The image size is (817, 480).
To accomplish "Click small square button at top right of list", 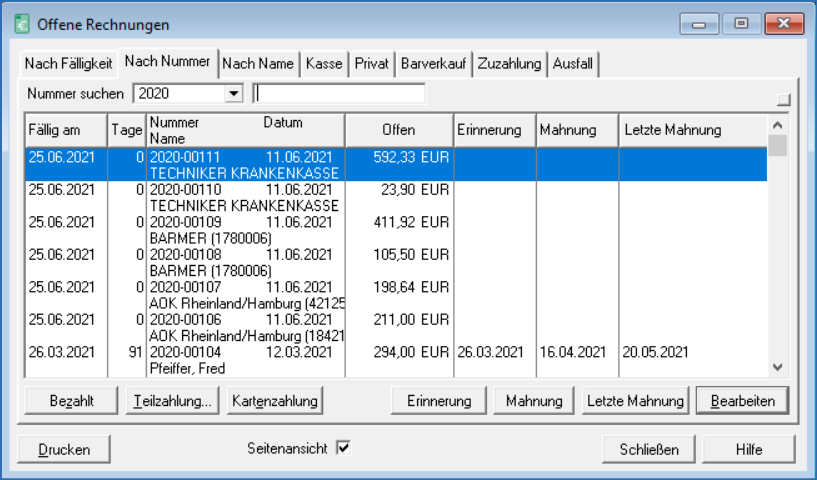I will [783, 99].
